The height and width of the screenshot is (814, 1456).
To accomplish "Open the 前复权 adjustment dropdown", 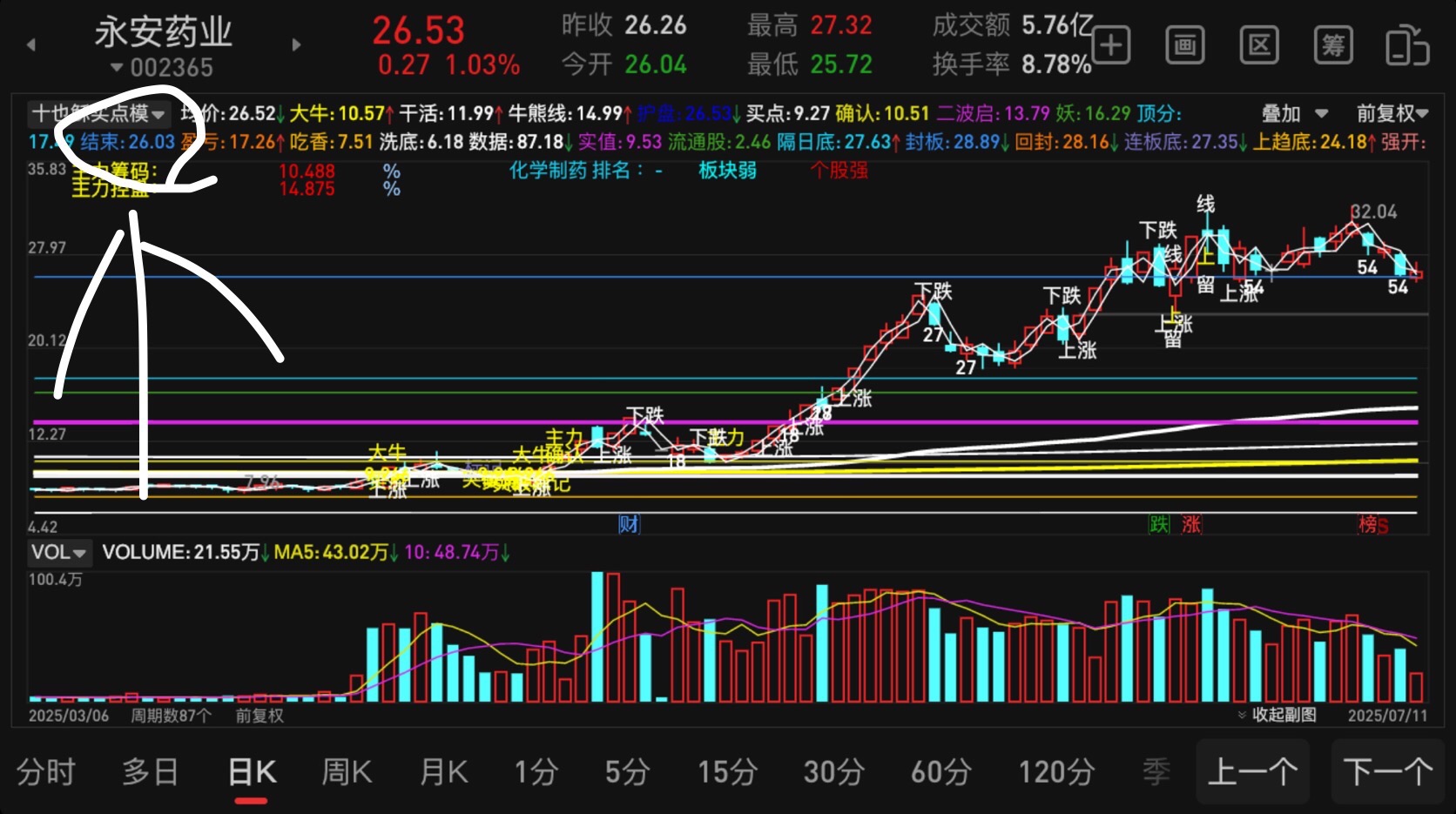I will (1392, 114).
